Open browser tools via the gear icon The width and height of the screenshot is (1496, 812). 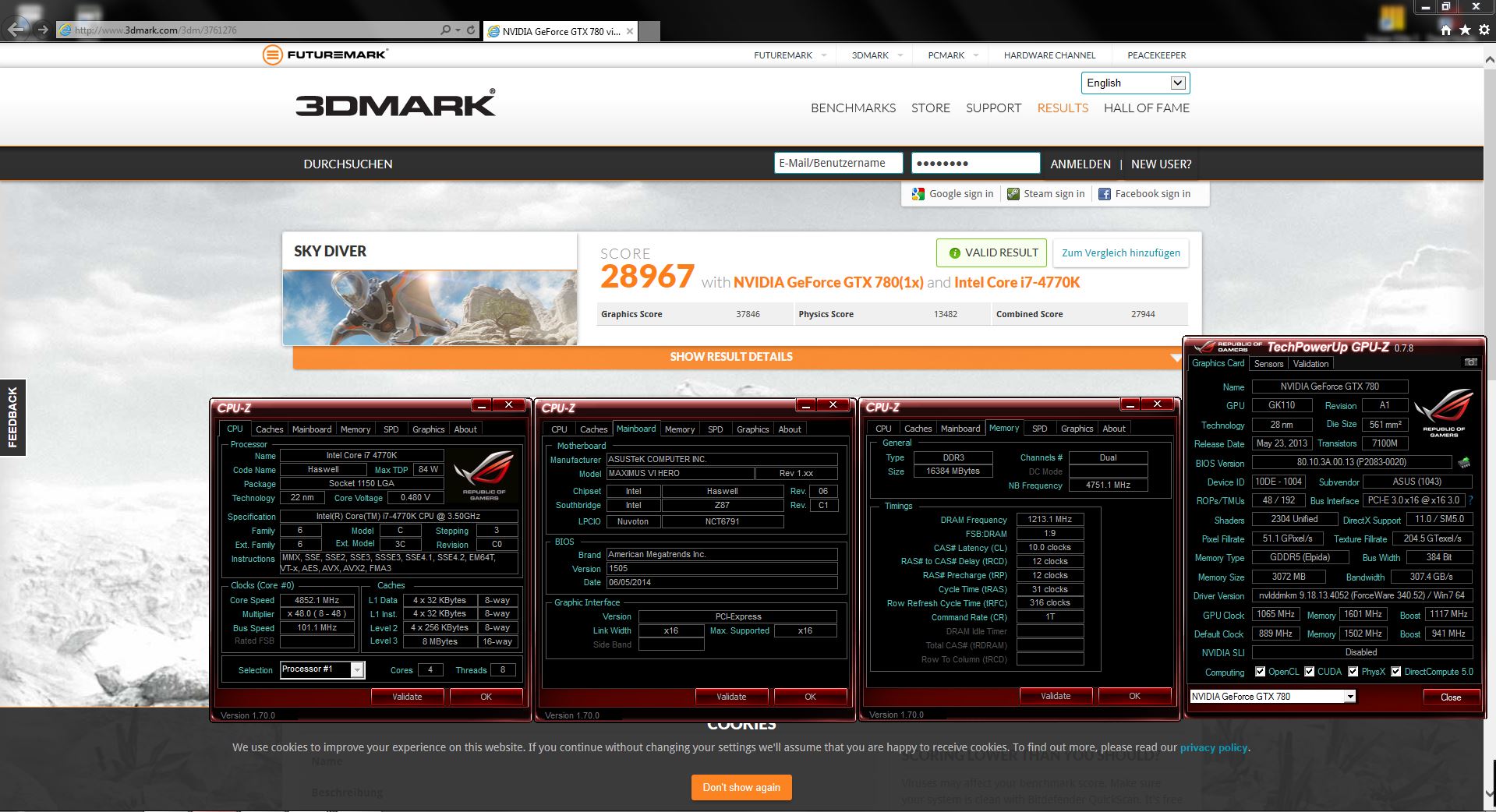[x=1484, y=30]
